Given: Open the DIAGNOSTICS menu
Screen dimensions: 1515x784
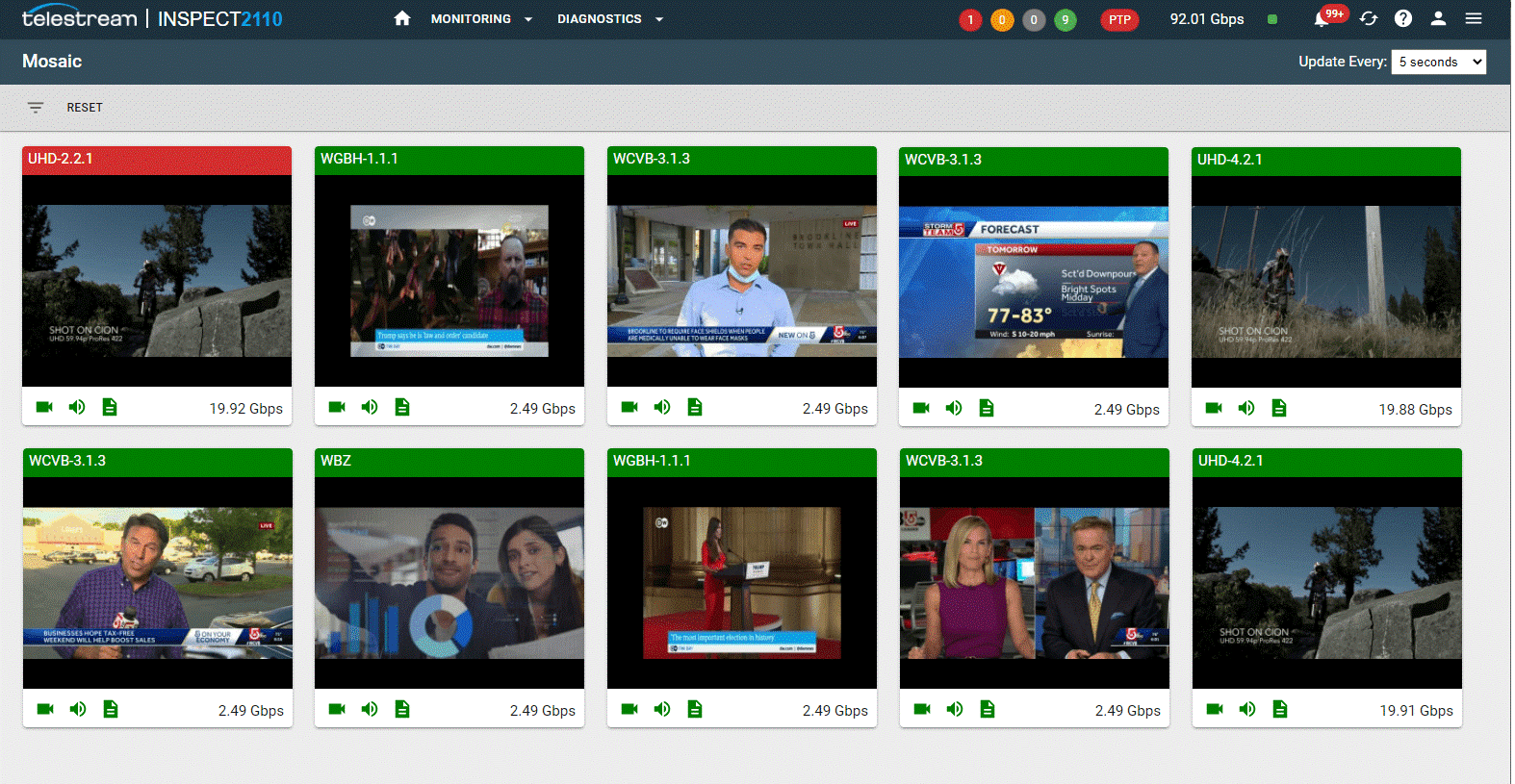Looking at the screenshot, I should 599,18.
